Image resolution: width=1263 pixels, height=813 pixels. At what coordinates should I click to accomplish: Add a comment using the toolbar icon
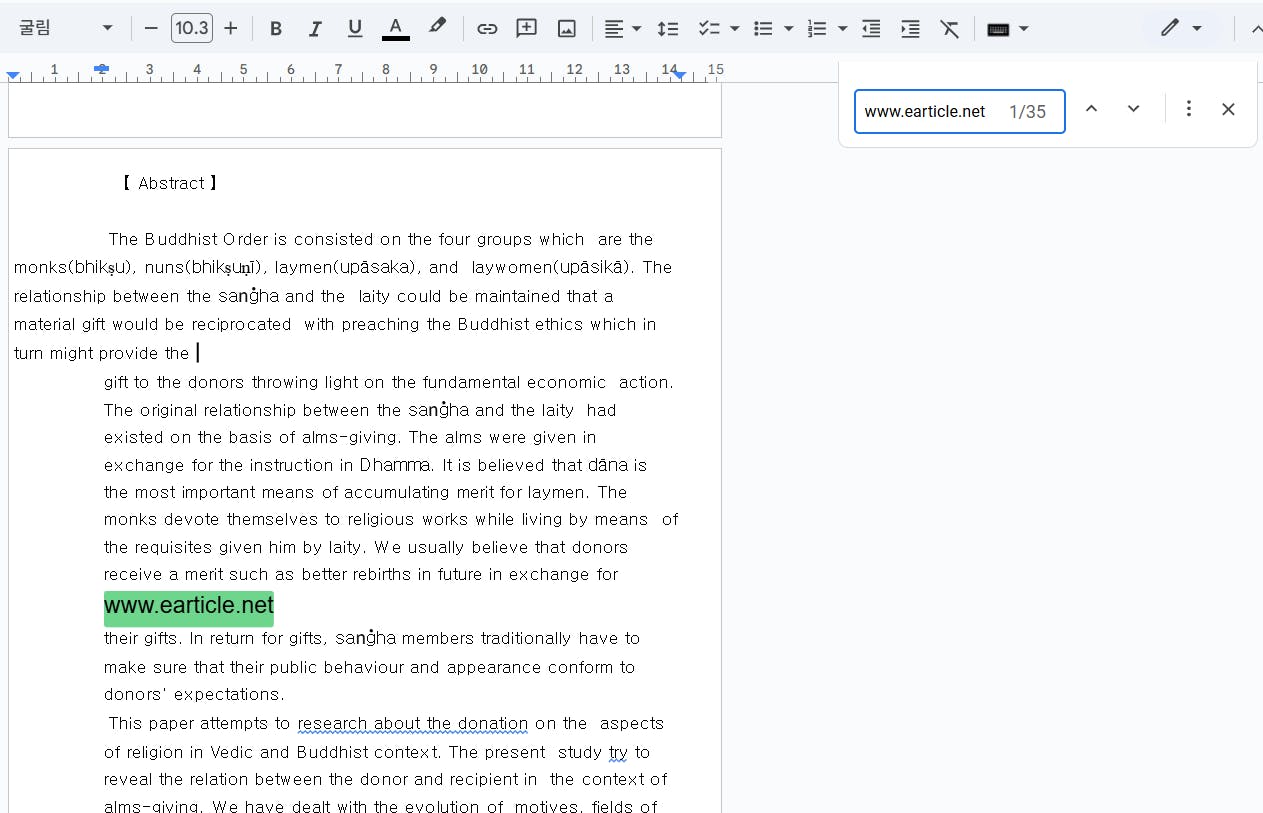point(527,29)
